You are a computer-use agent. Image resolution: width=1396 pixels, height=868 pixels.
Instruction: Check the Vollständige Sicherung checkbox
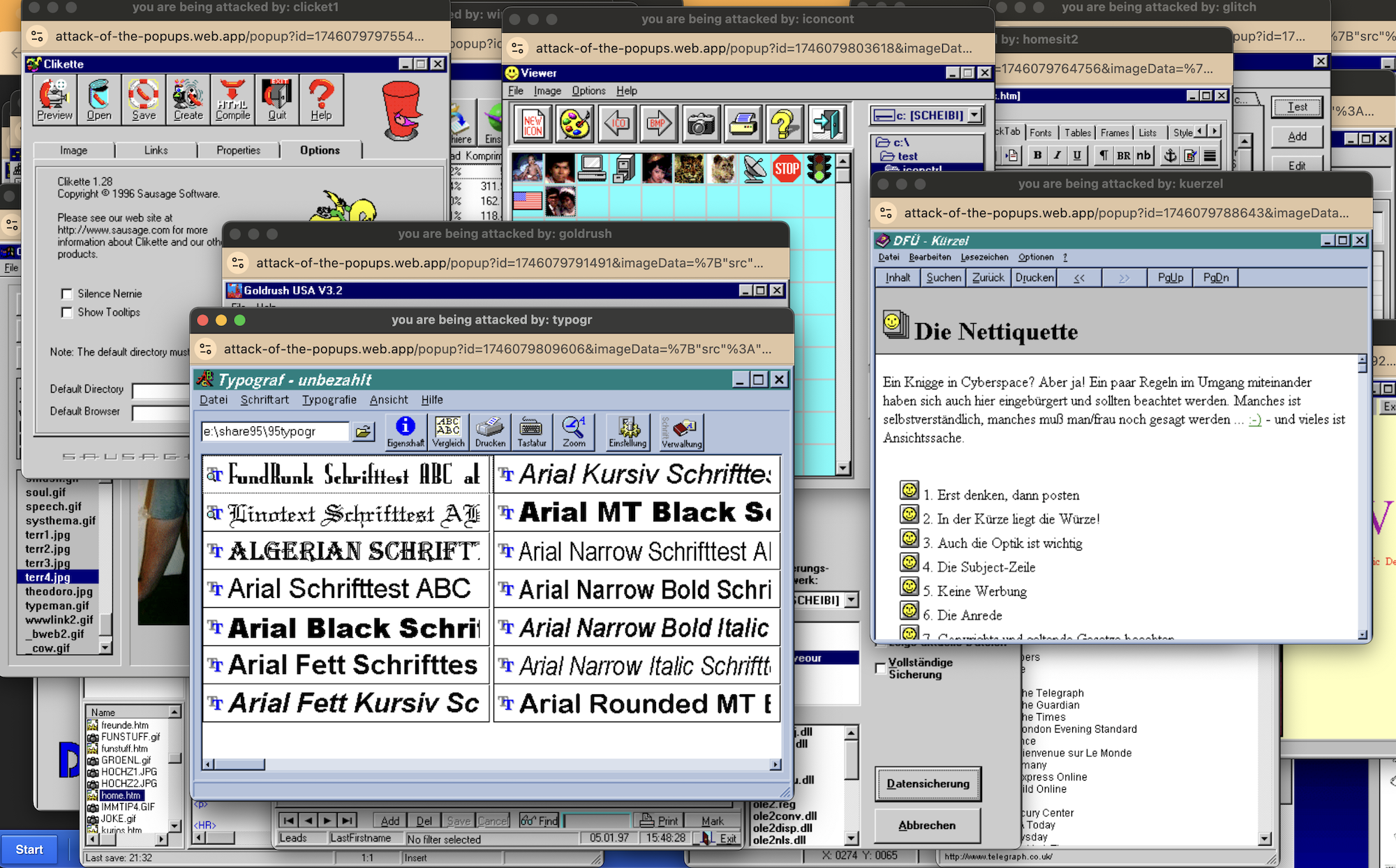click(x=881, y=668)
